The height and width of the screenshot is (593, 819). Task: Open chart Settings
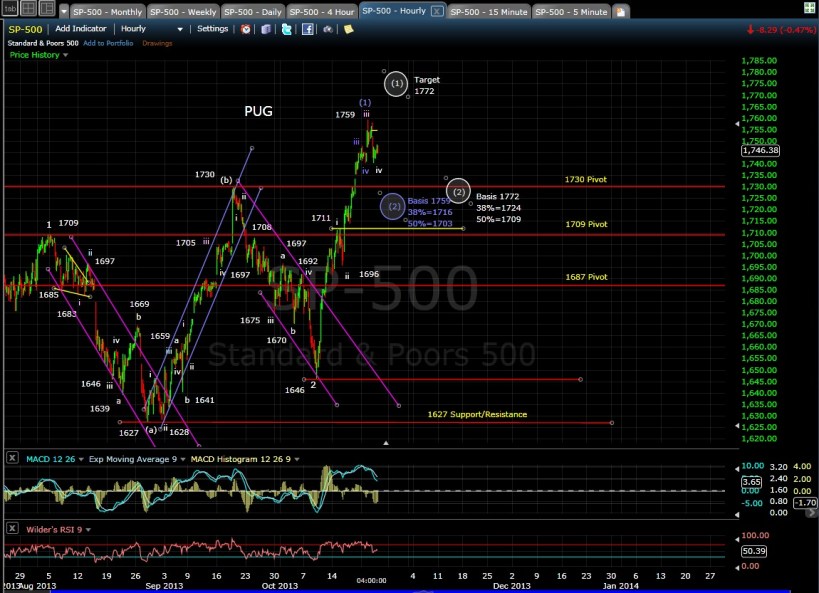click(x=213, y=29)
